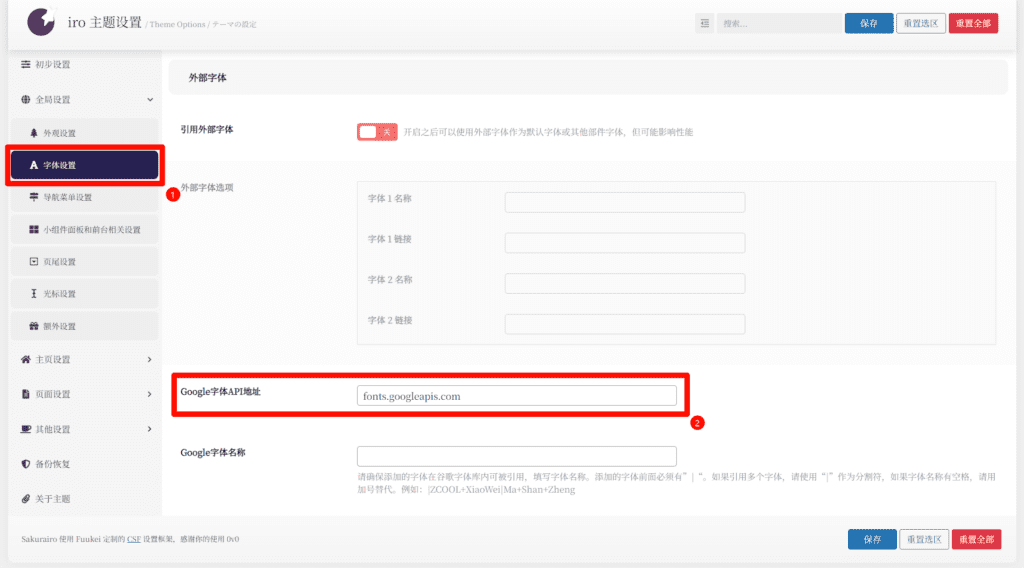Click the gift icon beside 额外设置
This screenshot has width=1024, height=568.
pyautogui.click(x=34, y=326)
